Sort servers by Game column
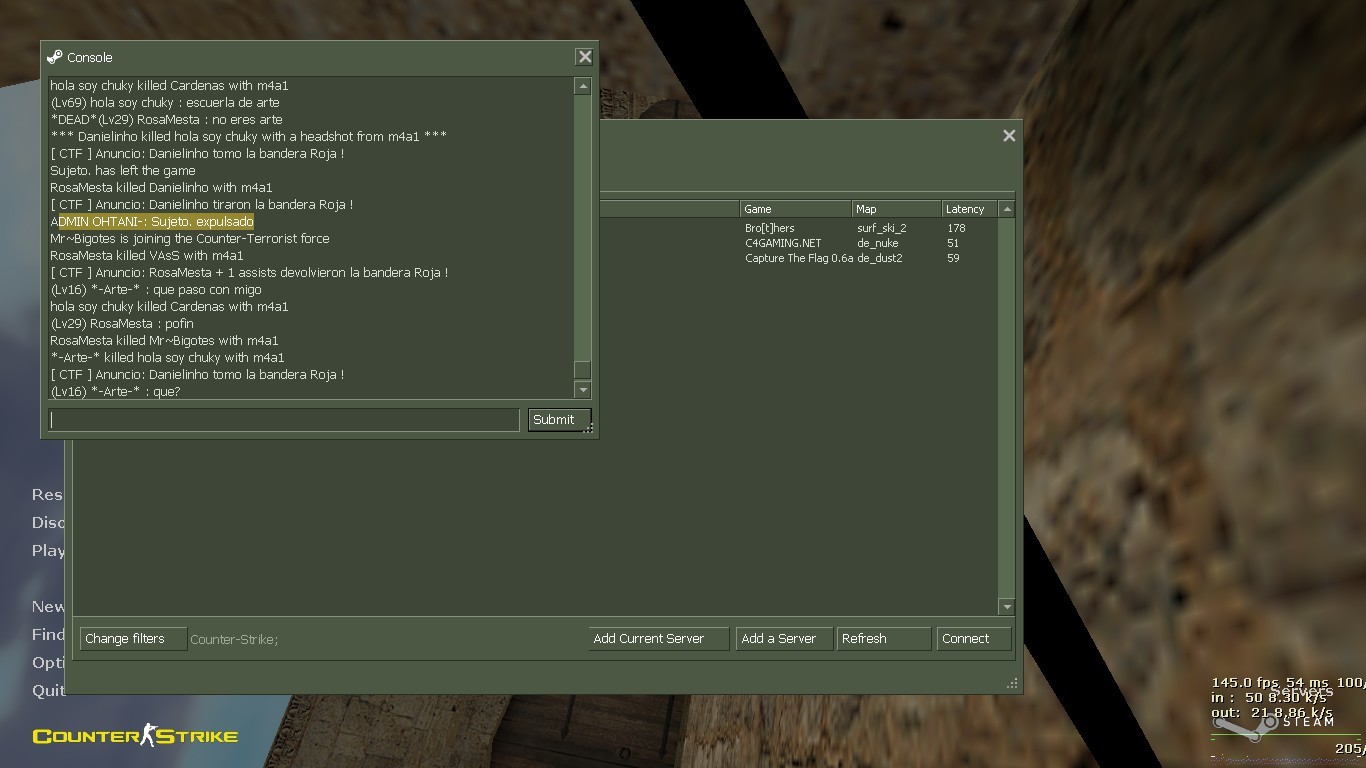The image size is (1366, 768). [795, 209]
